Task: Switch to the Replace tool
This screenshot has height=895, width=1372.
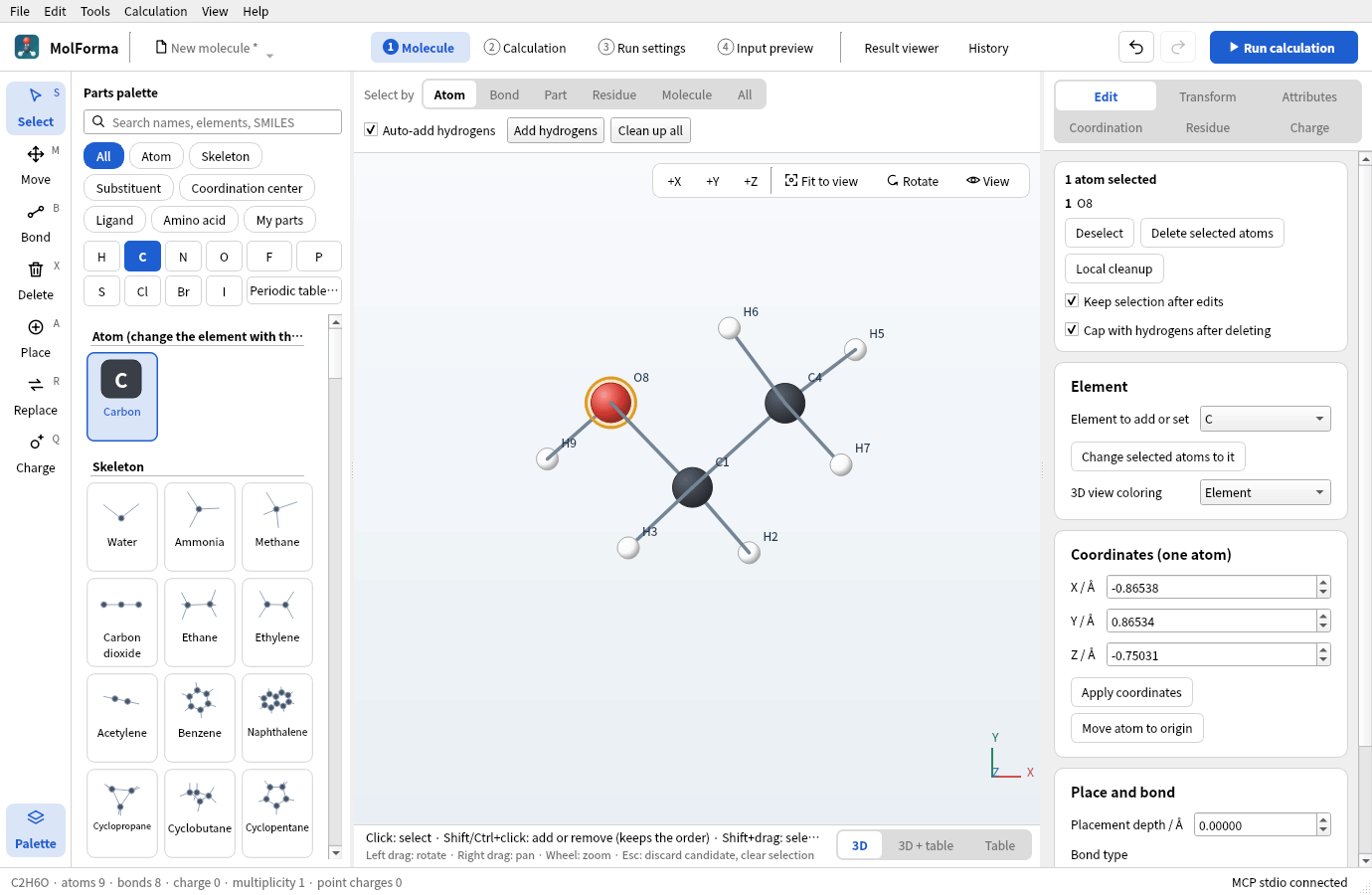Action: pos(36,397)
